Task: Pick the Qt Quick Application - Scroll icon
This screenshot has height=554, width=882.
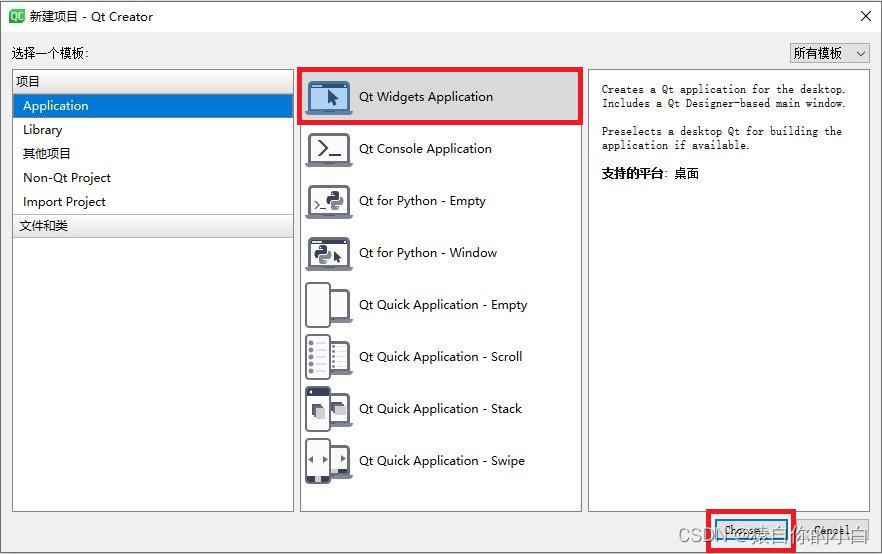Action: (328, 357)
